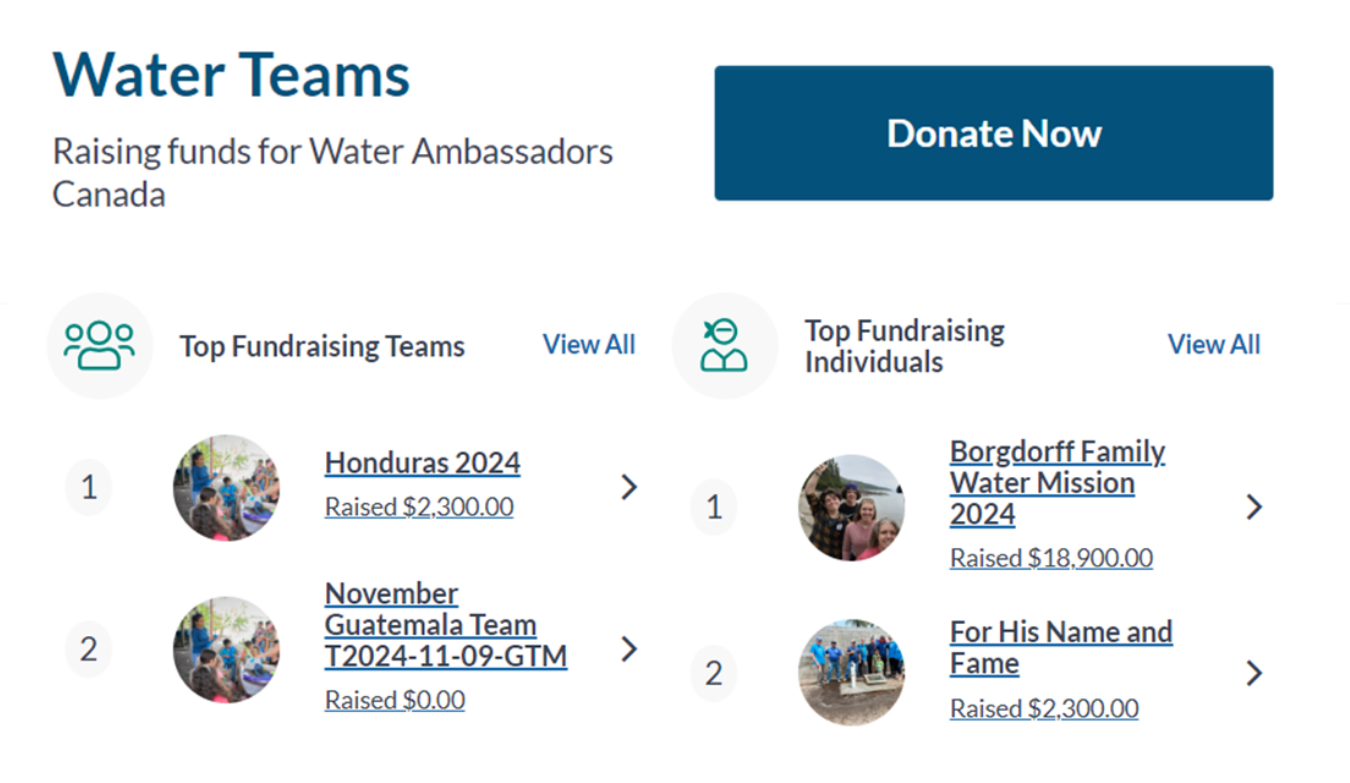1350x783 pixels.
Task: Click chevron beside Borgdorff Family Water Mission
Action: (1254, 507)
